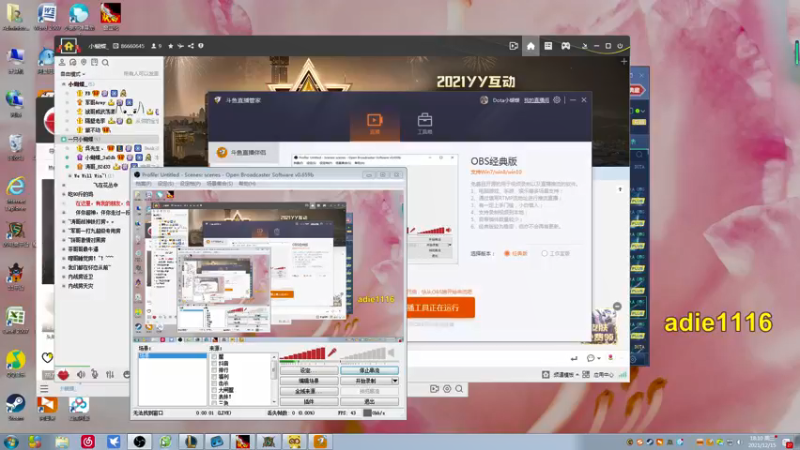Adjust OBS microphone volume meter
This screenshot has height=450, width=800.
[303, 354]
